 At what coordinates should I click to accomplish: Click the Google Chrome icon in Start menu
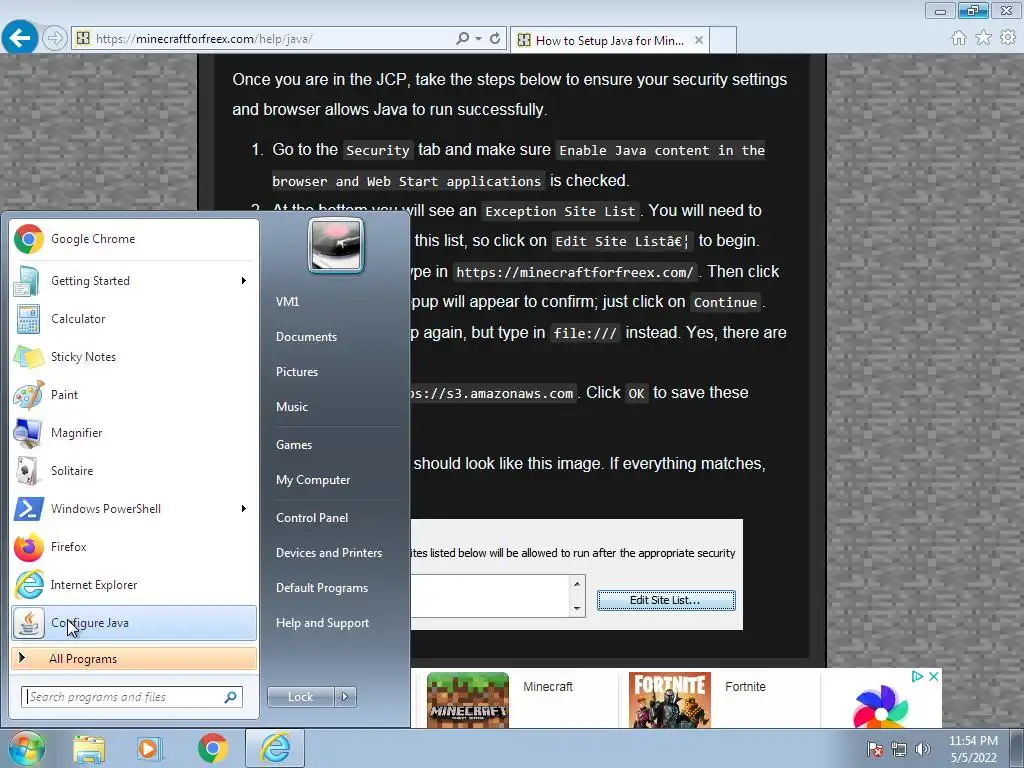[29, 239]
